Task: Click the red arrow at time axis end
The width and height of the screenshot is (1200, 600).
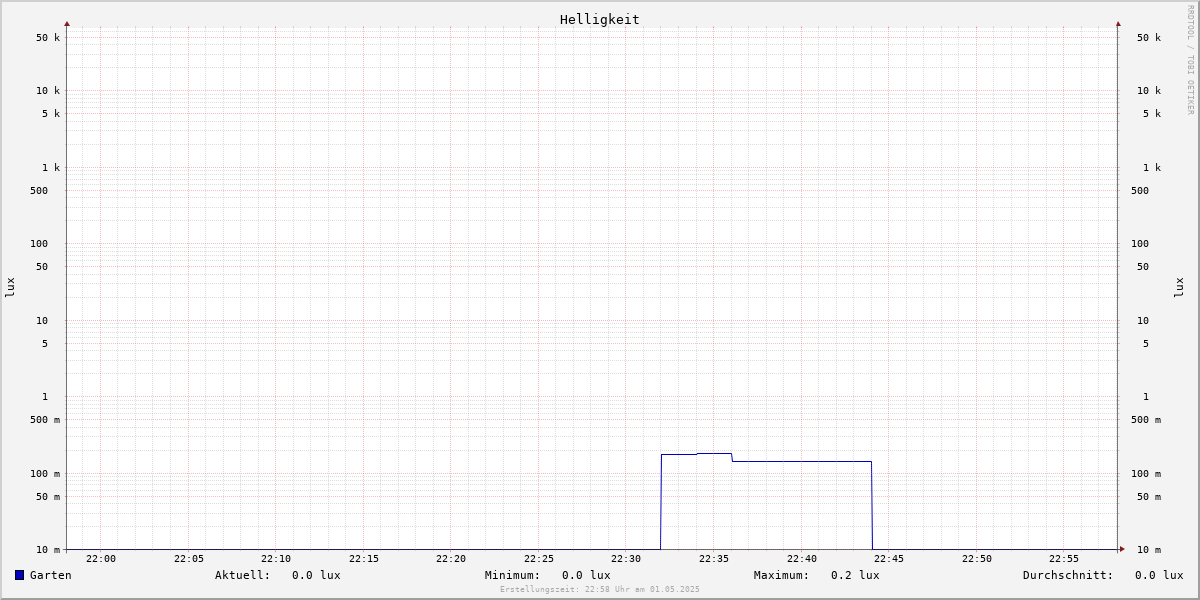Action: click(1122, 549)
